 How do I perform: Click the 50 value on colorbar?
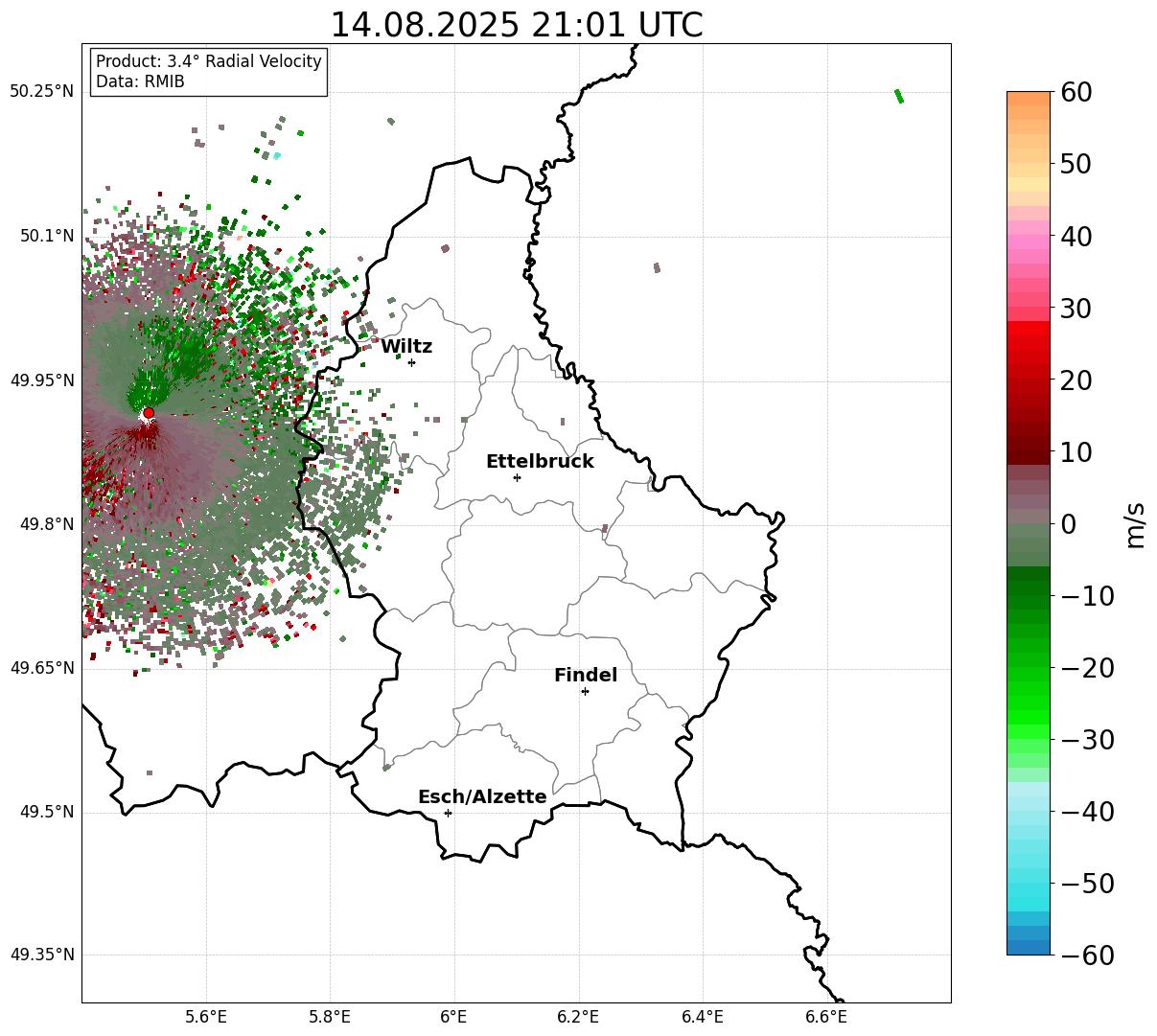[1076, 164]
